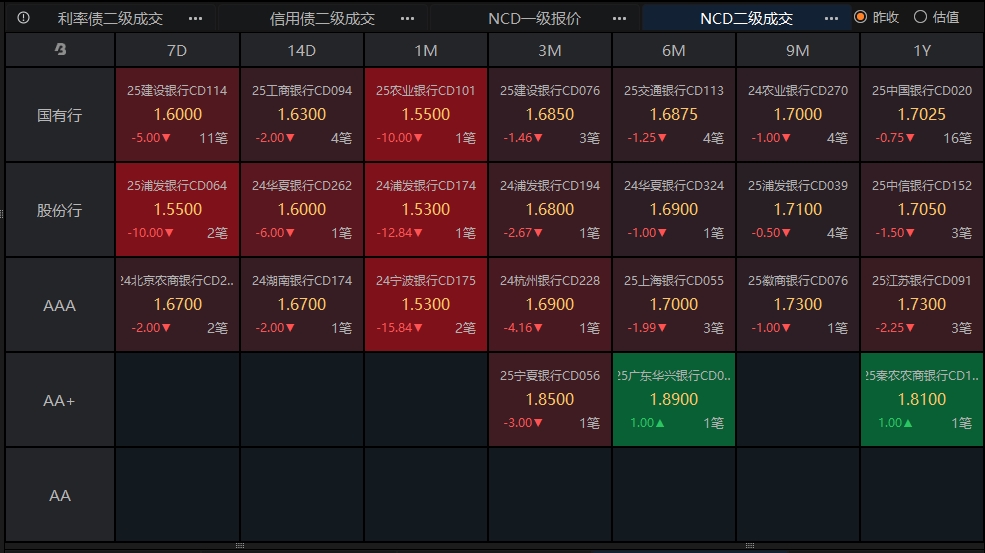Open the 25江苏银行CD091 cell
The image size is (985, 553).
tap(922, 305)
